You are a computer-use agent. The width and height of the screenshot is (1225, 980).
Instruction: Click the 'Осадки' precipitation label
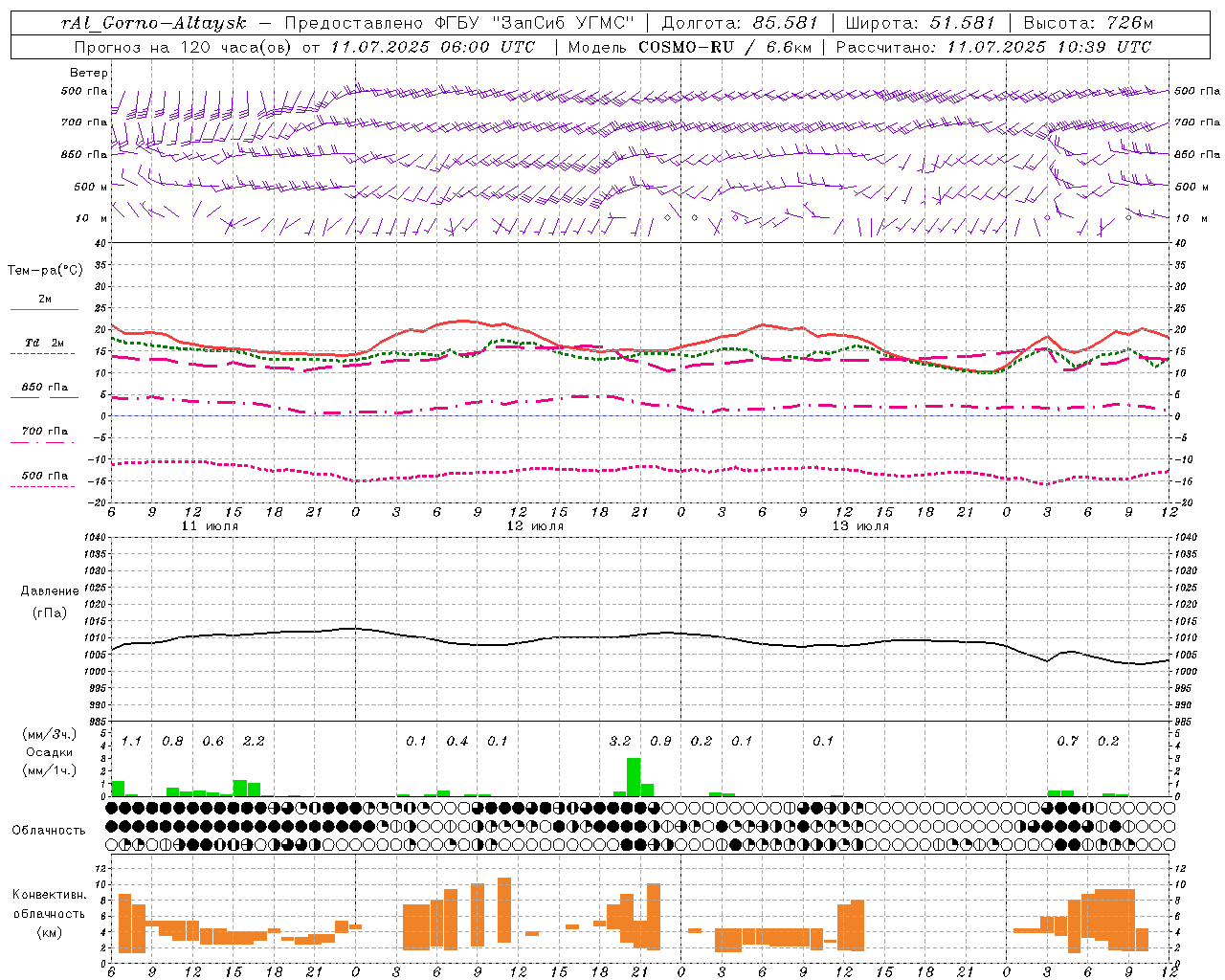(x=50, y=752)
